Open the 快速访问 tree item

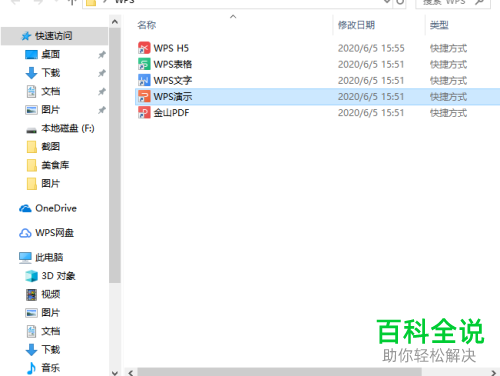tap(54, 36)
